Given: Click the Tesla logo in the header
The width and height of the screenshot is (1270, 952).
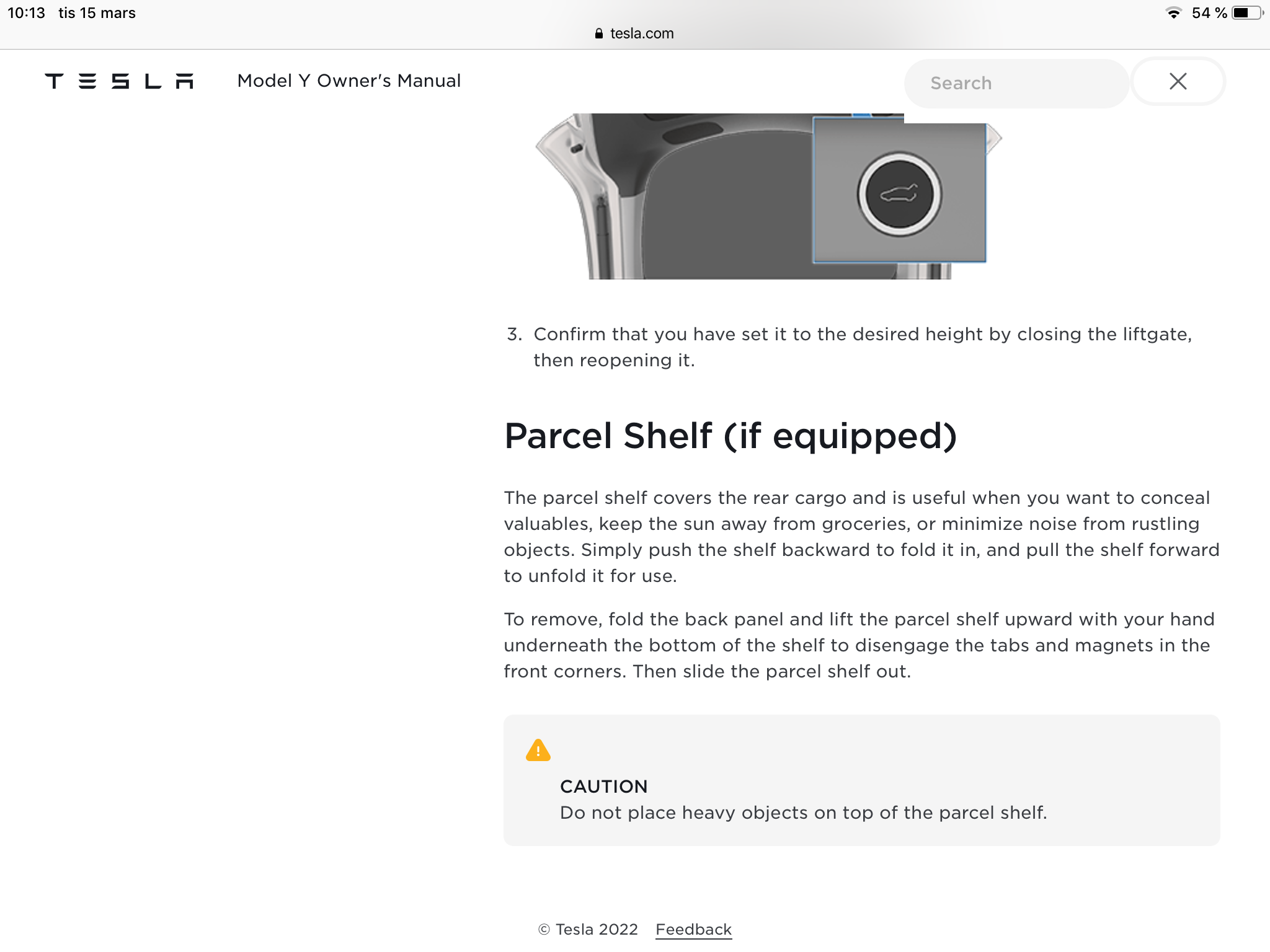Looking at the screenshot, I should coord(119,81).
